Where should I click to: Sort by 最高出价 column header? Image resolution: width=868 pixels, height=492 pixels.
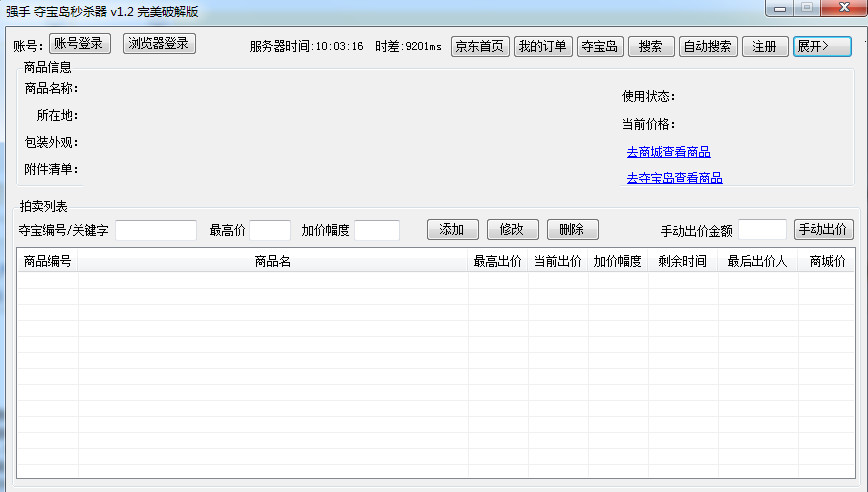[498, 261]
